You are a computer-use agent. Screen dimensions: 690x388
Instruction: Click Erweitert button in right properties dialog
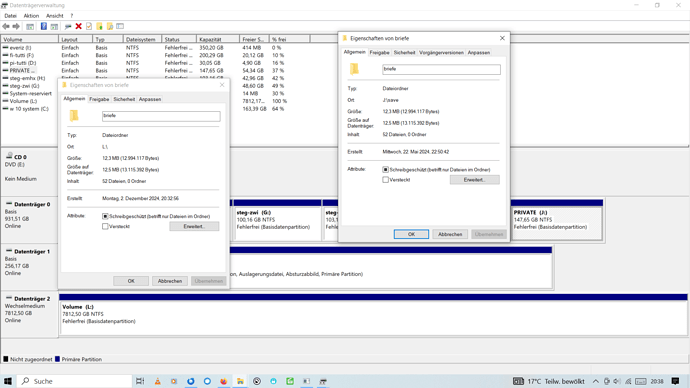point(474,179)
